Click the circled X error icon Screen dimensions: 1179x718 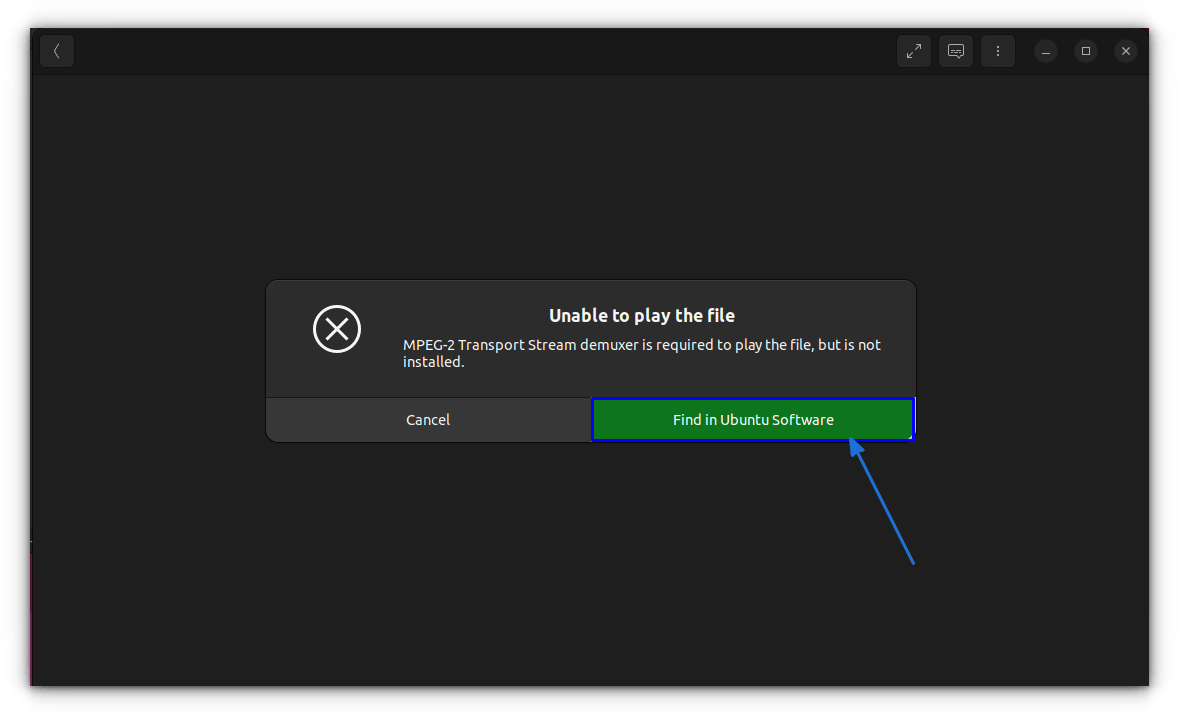[x=337, y=329]
